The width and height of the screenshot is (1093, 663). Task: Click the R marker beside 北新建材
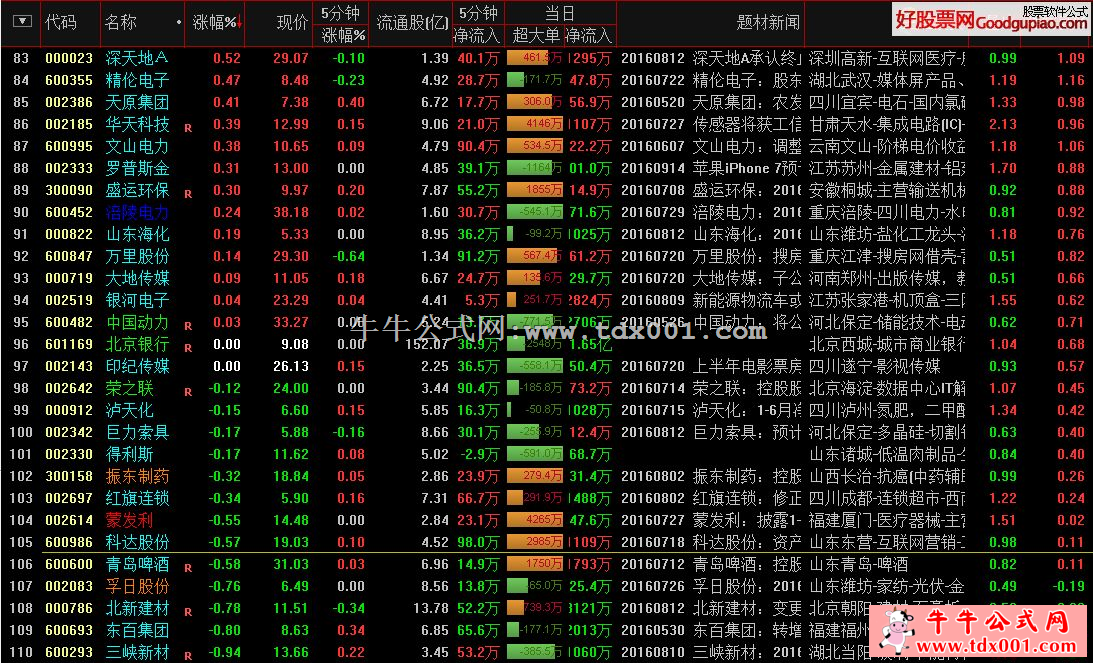click(188, 612)
